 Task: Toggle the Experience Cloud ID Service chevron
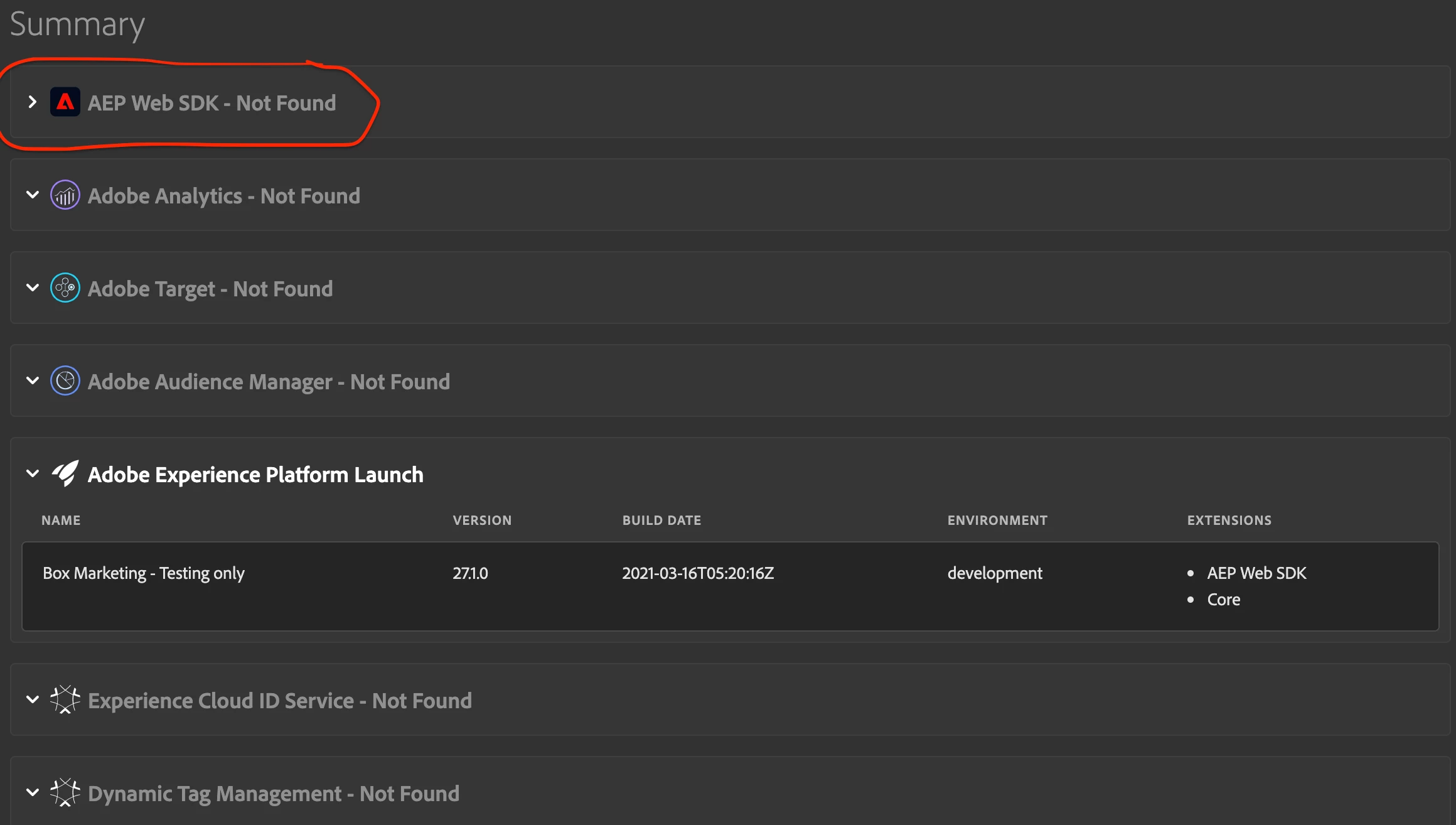33,699
